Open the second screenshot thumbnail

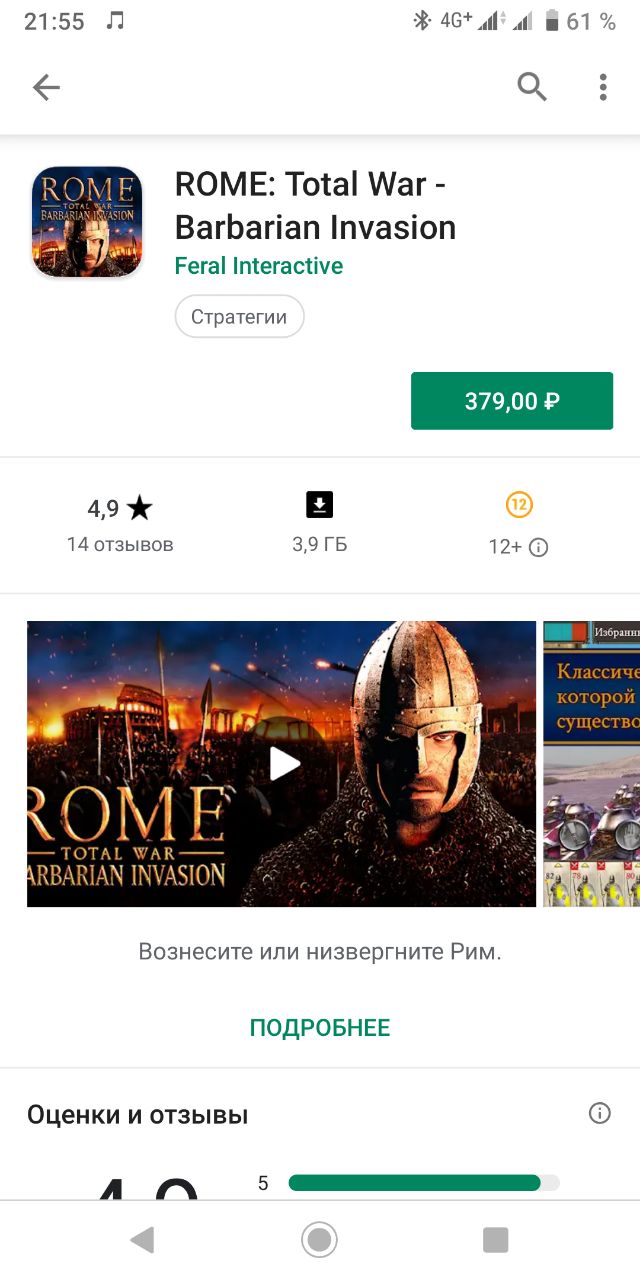coord(591,764)
